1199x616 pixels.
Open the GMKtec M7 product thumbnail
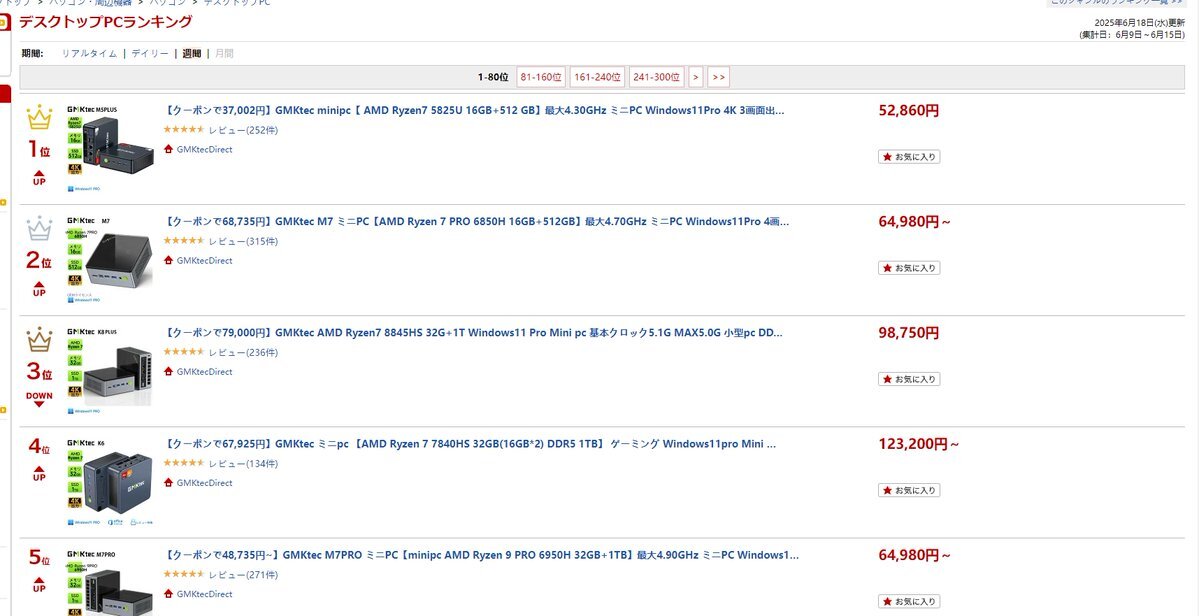point(110,260)
